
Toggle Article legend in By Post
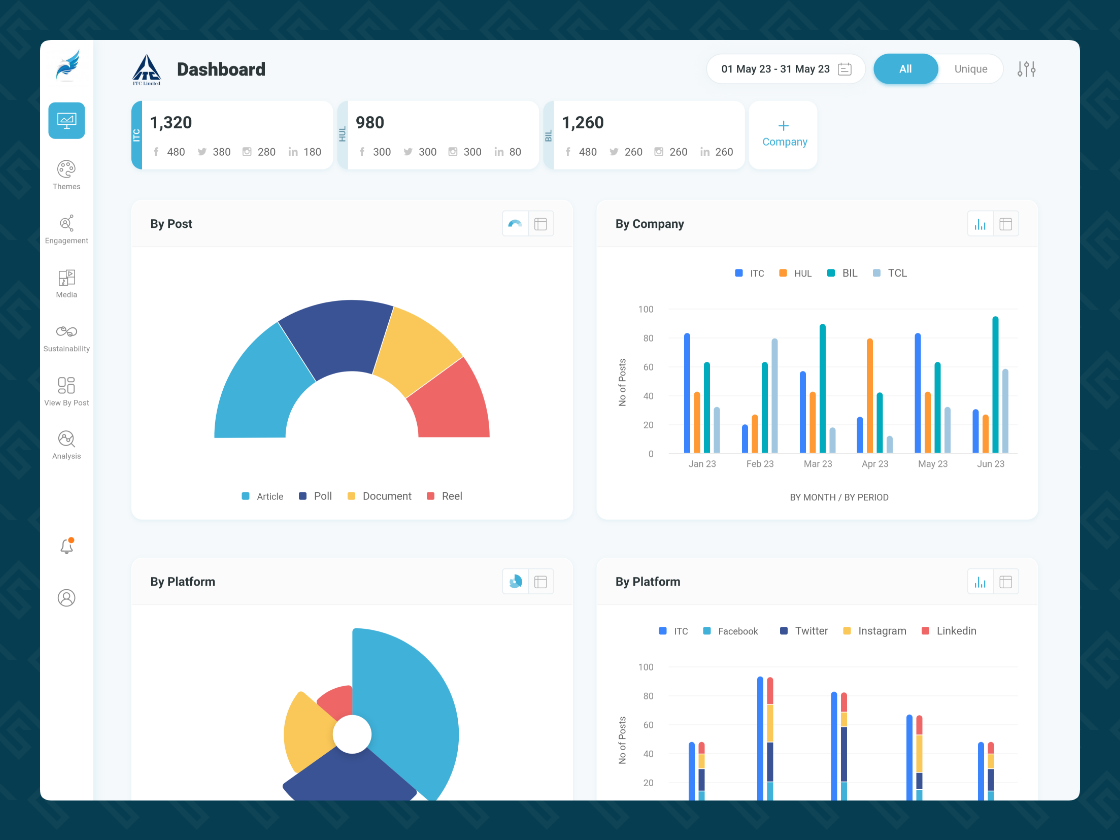(x=263, y=496)
